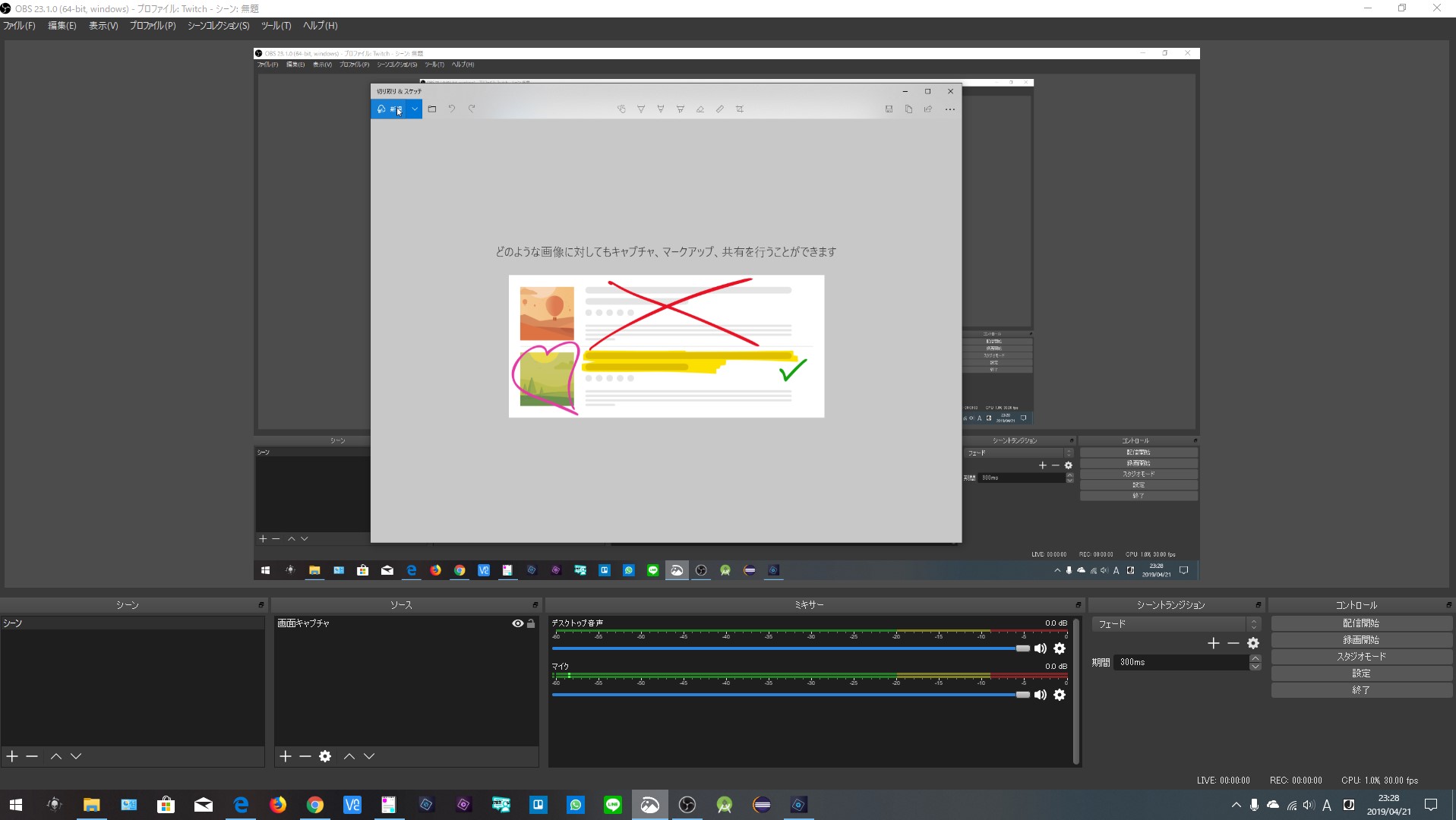Open the ツール(T) menu
1456x820 pixels.
click(x=276, y=26)
